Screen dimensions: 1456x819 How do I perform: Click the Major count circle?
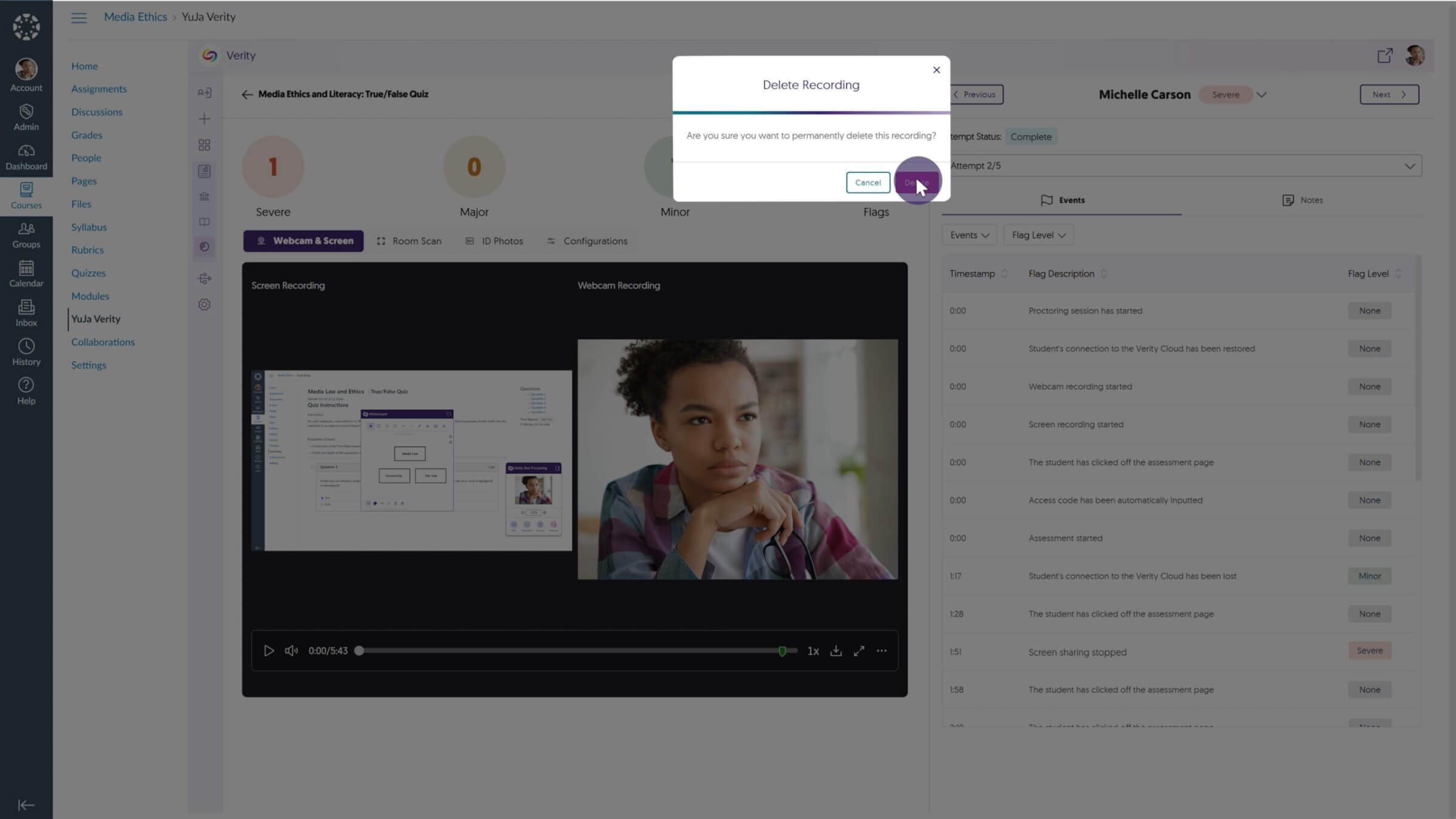[x=474, y=167]
